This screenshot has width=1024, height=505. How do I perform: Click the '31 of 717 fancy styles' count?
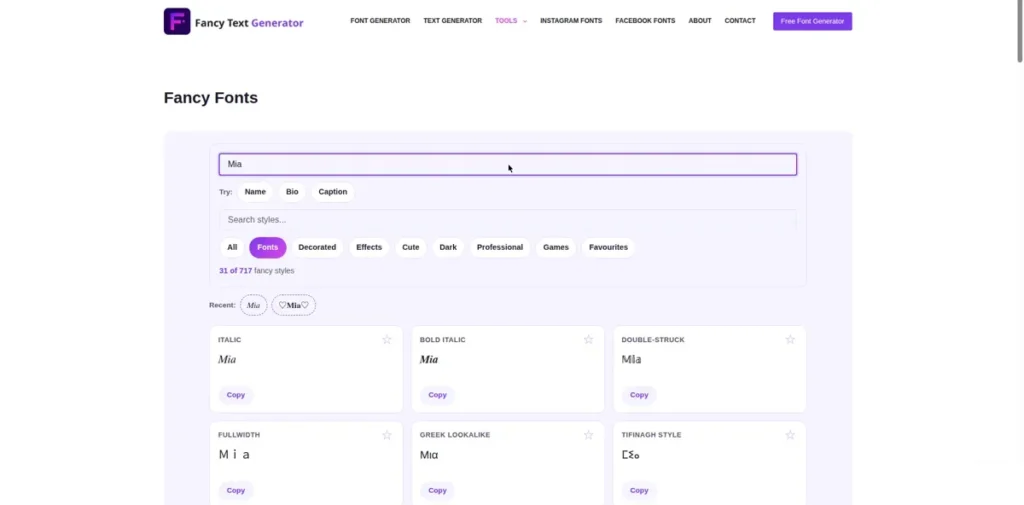click(257, 270)
